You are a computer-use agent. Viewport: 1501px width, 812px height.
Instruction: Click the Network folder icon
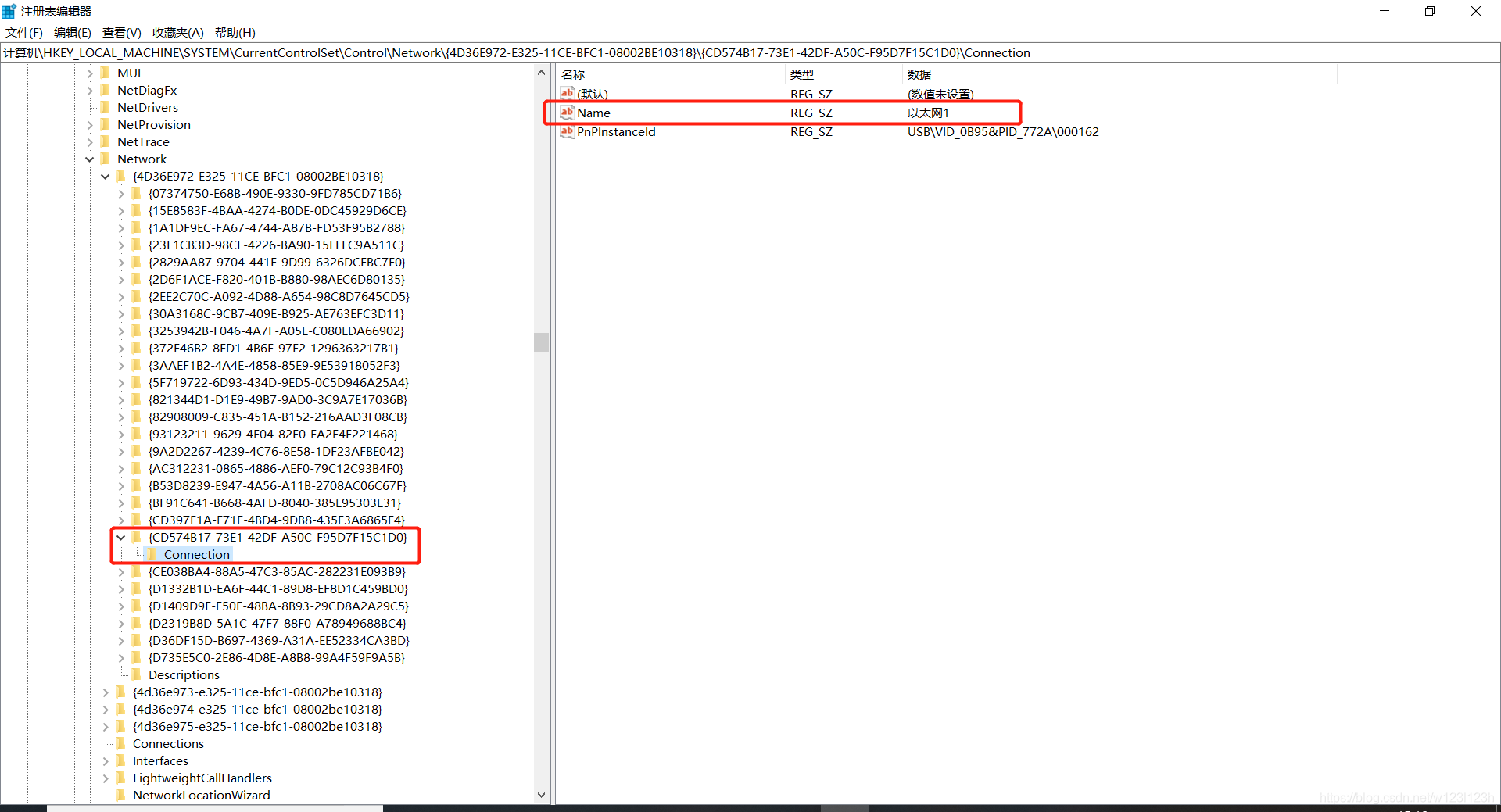tap(105, 159)
